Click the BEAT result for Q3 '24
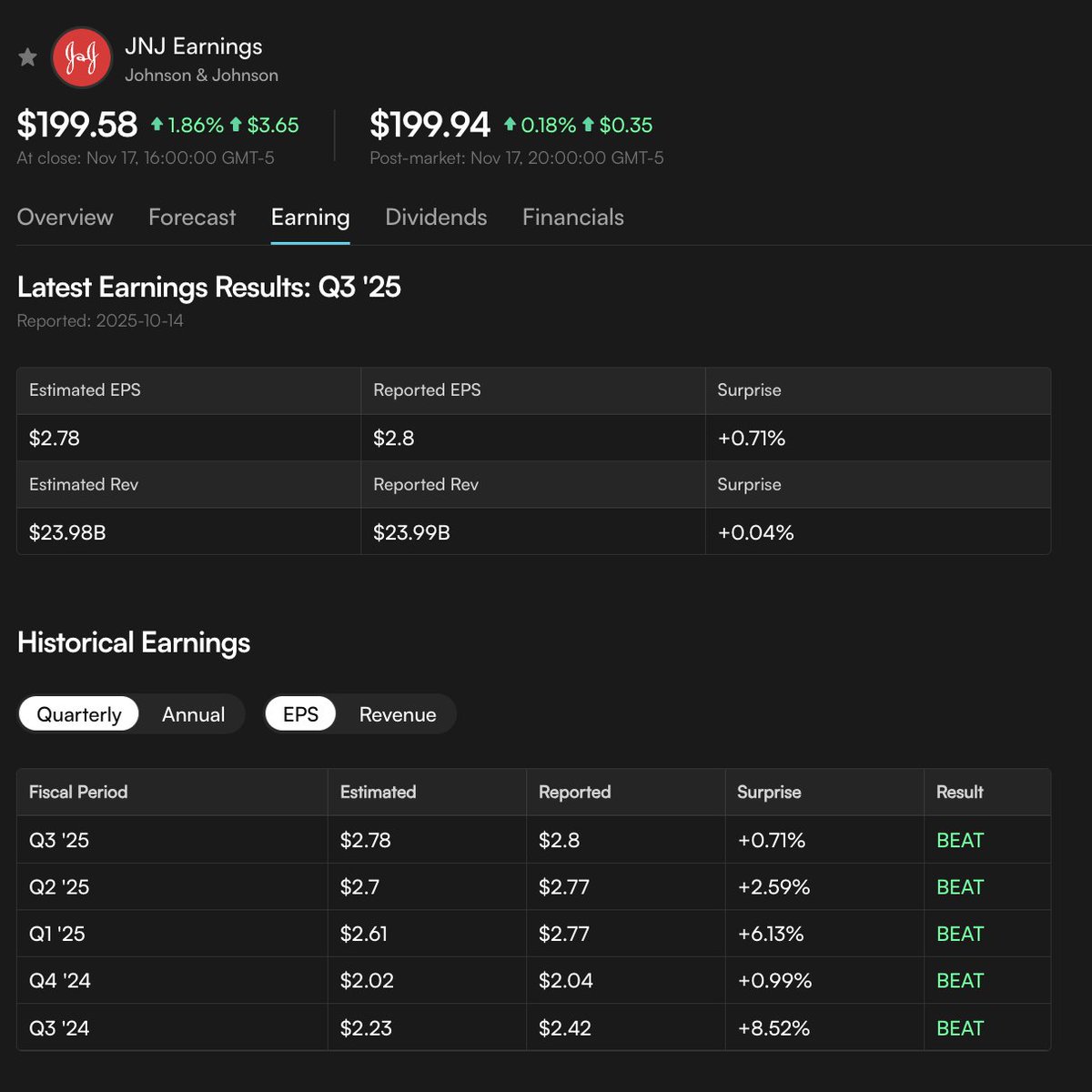 (960, 1028)
